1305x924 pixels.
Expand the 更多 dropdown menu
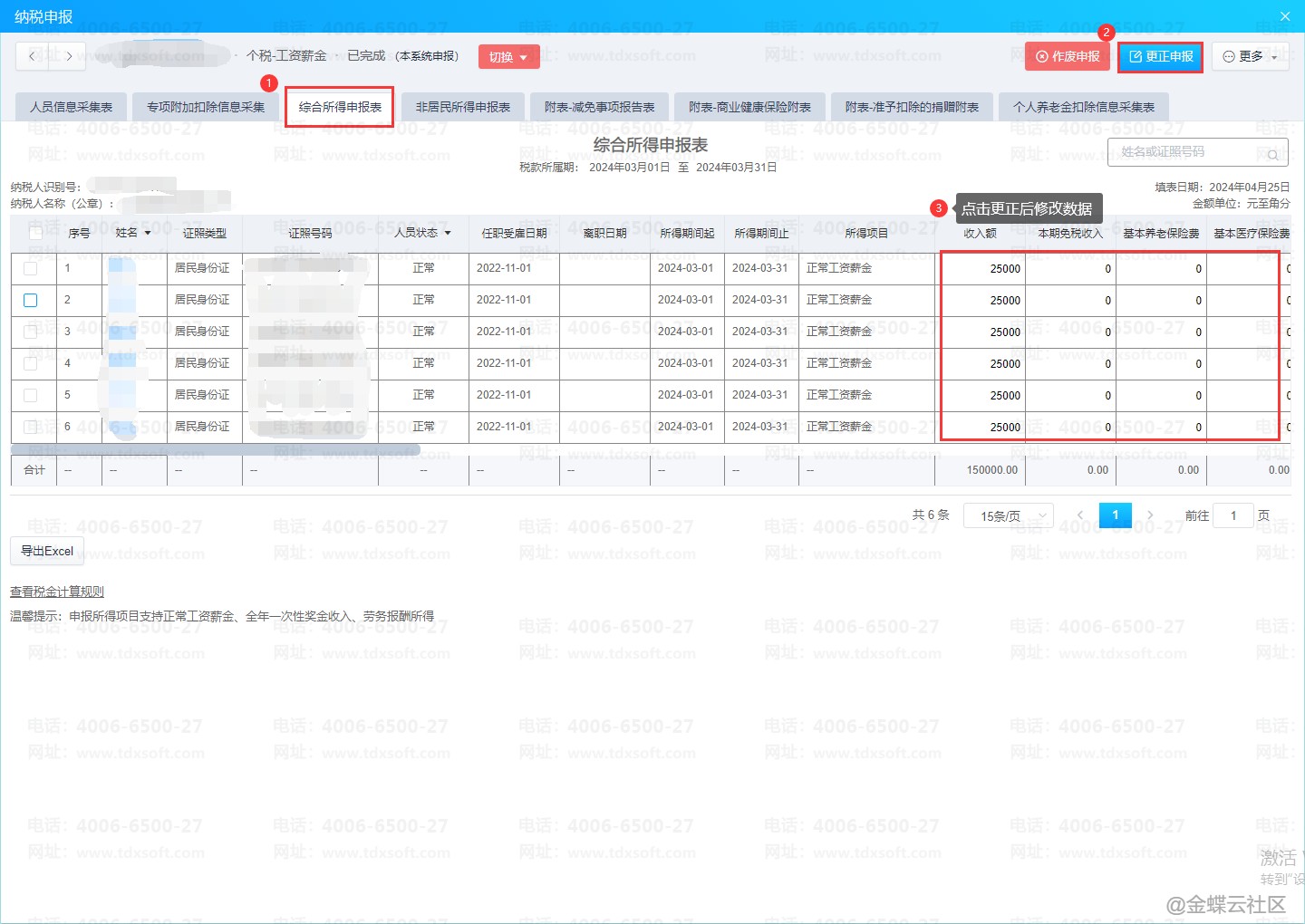(x=1250, y=56)
